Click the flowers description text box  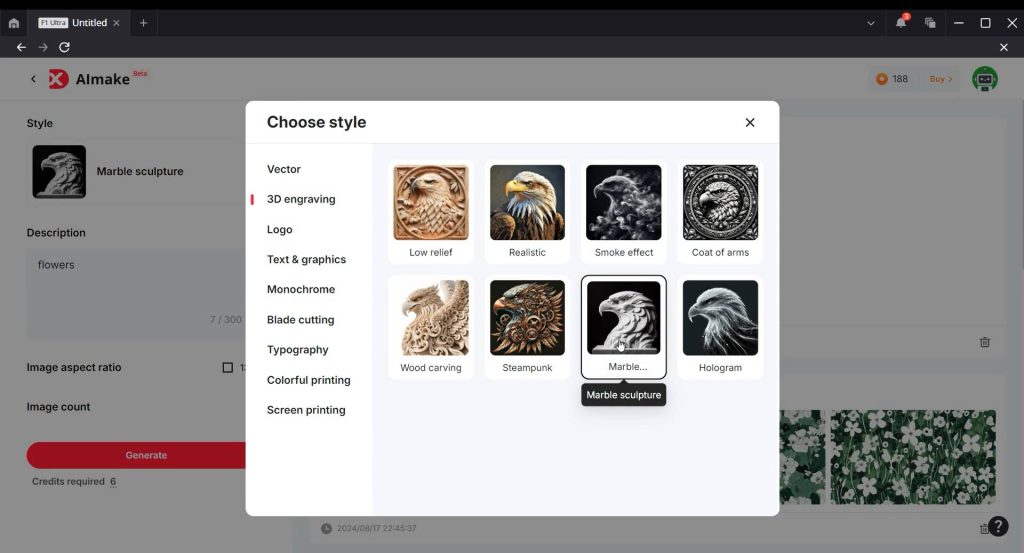(136, 294)
